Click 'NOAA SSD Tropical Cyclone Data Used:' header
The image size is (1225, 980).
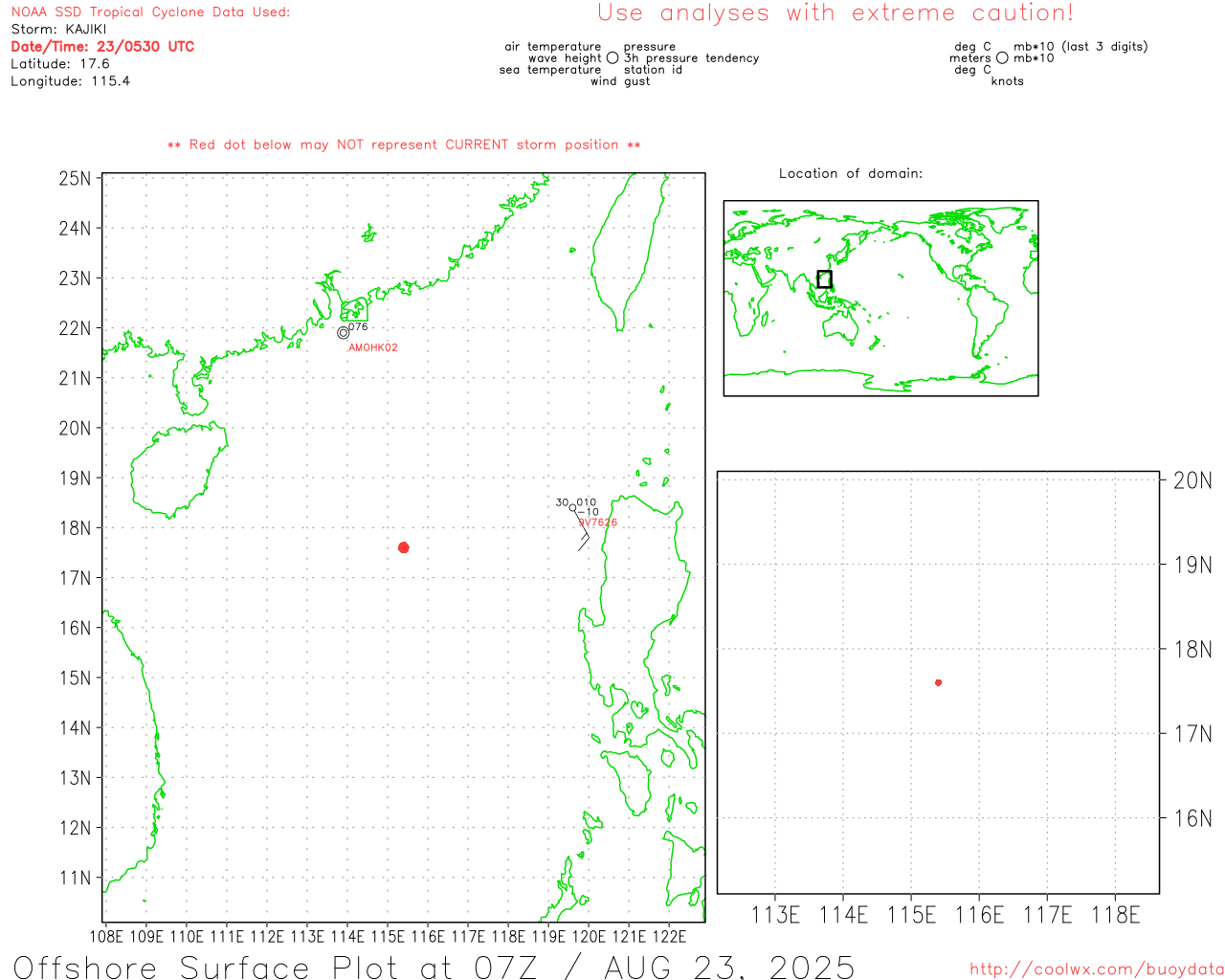click(x=150, y=12)
